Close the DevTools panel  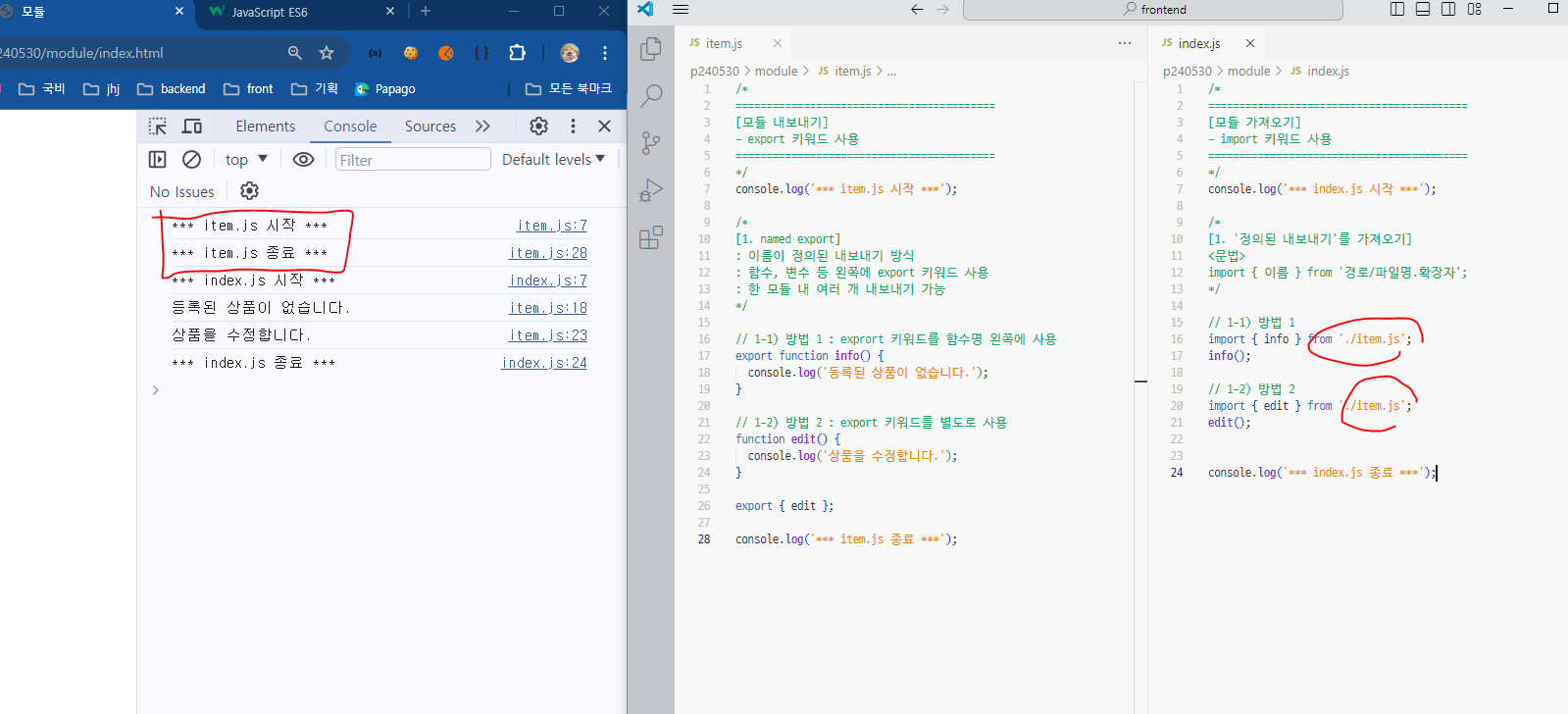tap(605, 127)
